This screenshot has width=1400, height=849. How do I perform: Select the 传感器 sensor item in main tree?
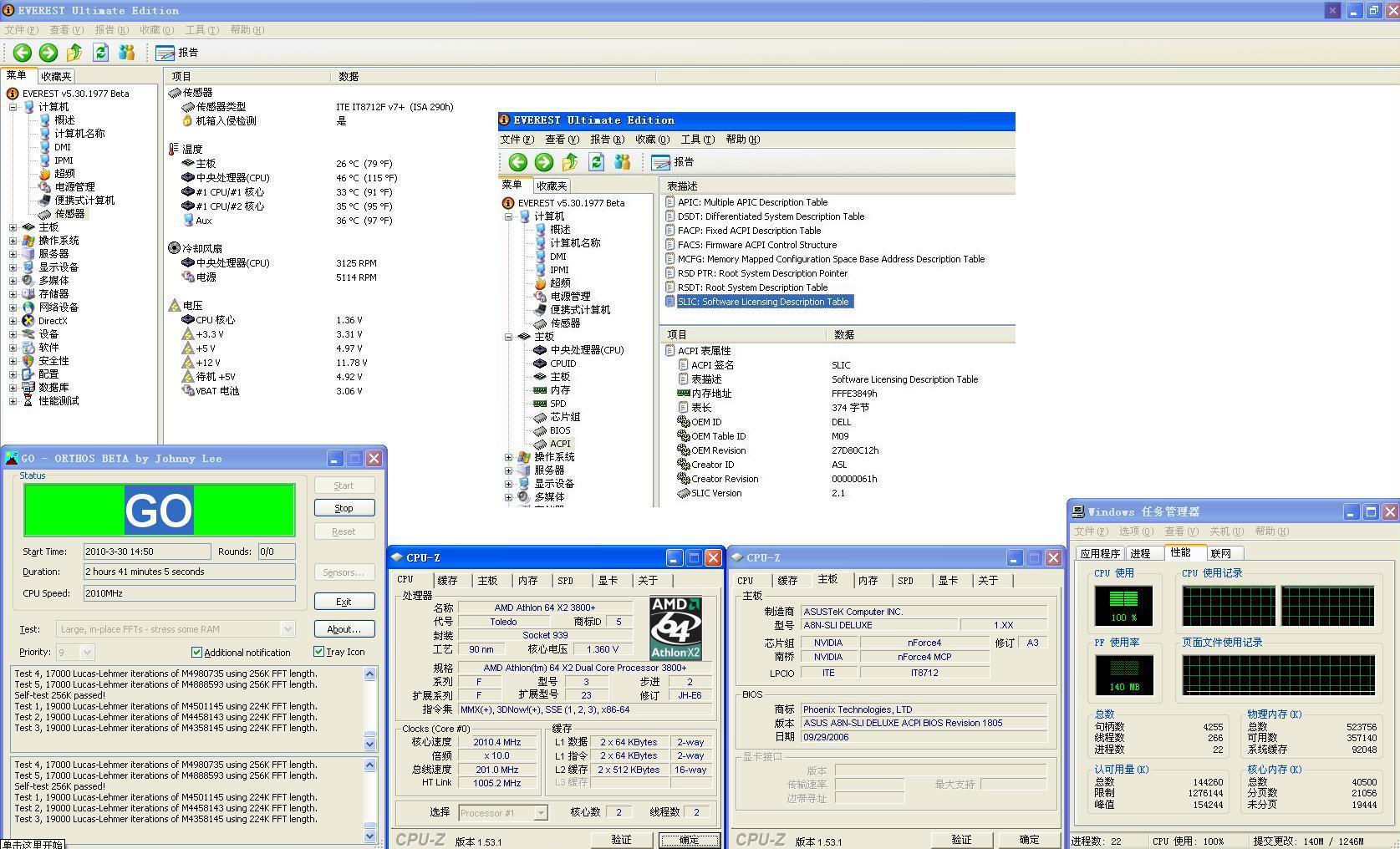[x=69, y=214]
